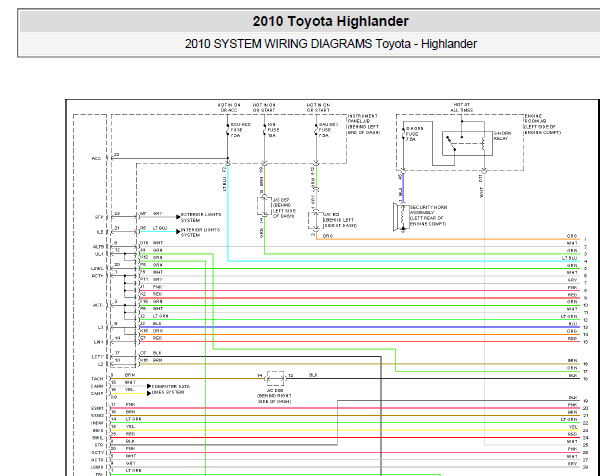Click the GAUGE fuse label
Screen dimensions: 600x476
(x=328, y=130)
